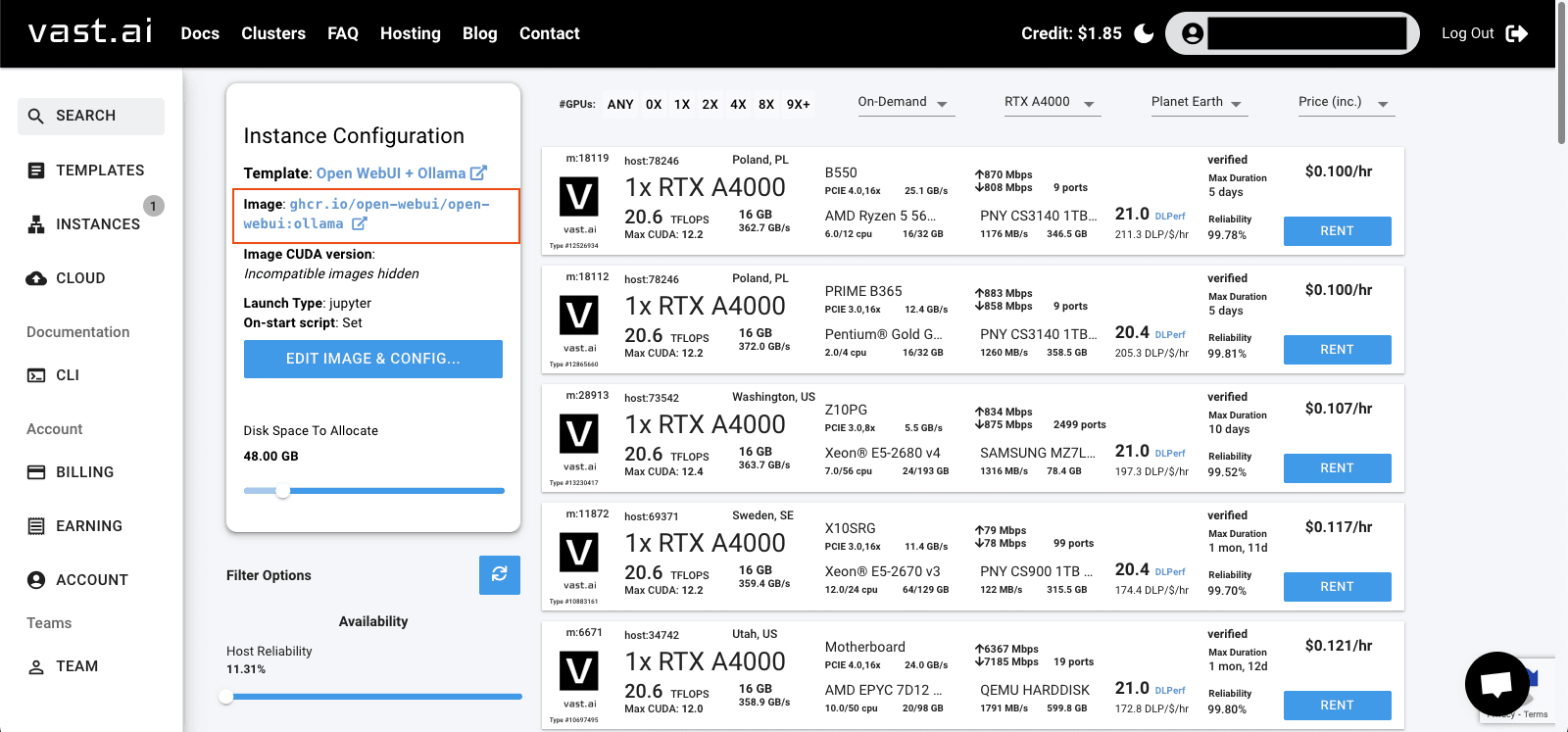This screenshot has width=1568, height=732.
Task: Select the ANY GPU count option
Action: (620, 104)
